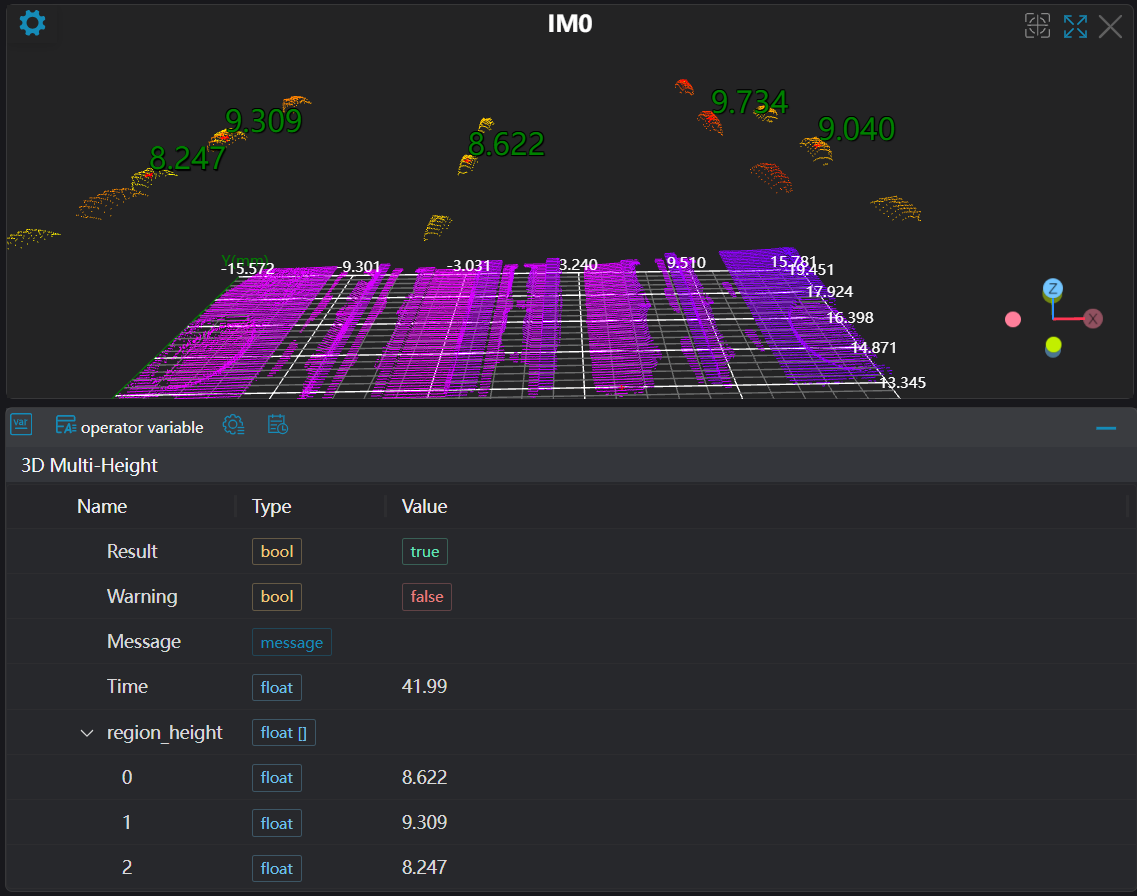Click the yellow-green Y axis dot
Image resolution: width=1137 pixels, height=896 pixels.
pyautogui.click(x=1053, y=346)
